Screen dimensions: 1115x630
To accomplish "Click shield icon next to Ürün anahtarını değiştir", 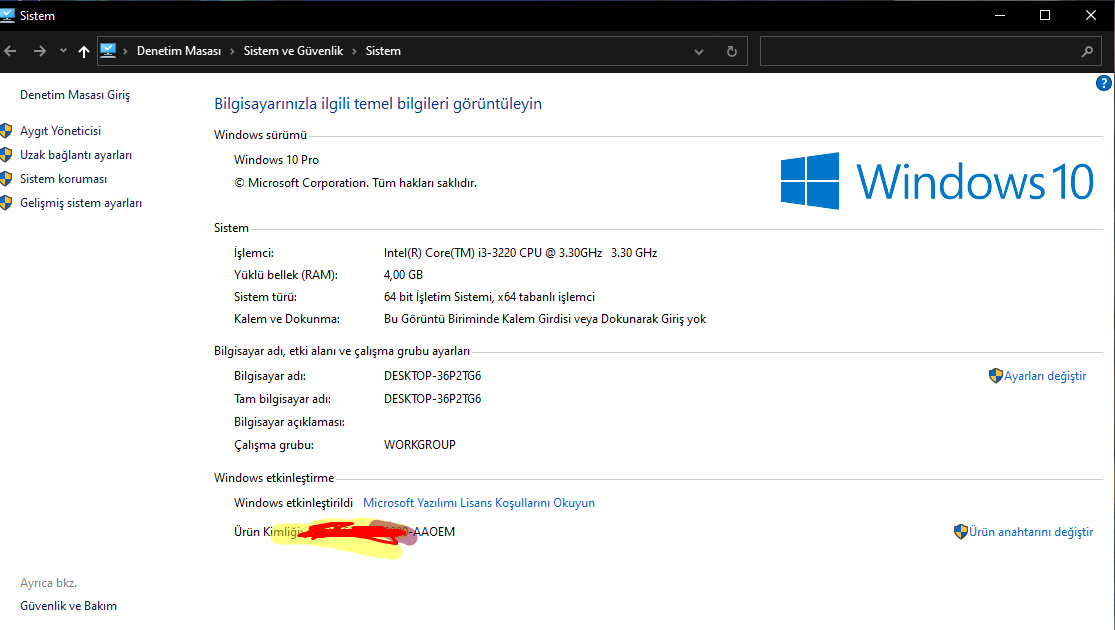I will coord(961,531).
